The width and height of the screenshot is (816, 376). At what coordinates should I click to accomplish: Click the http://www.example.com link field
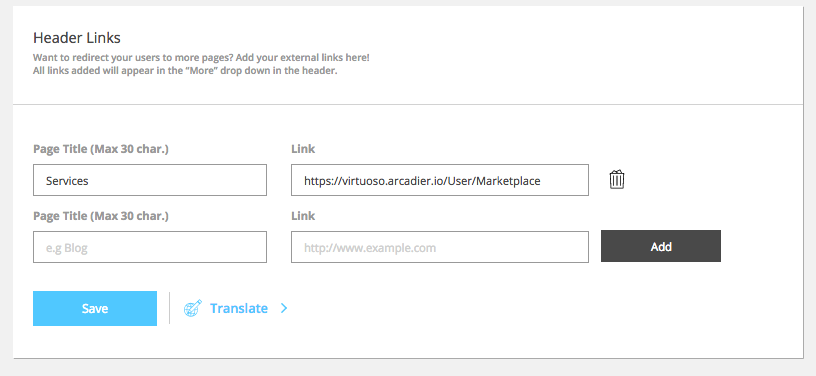[x=440, y=247]
